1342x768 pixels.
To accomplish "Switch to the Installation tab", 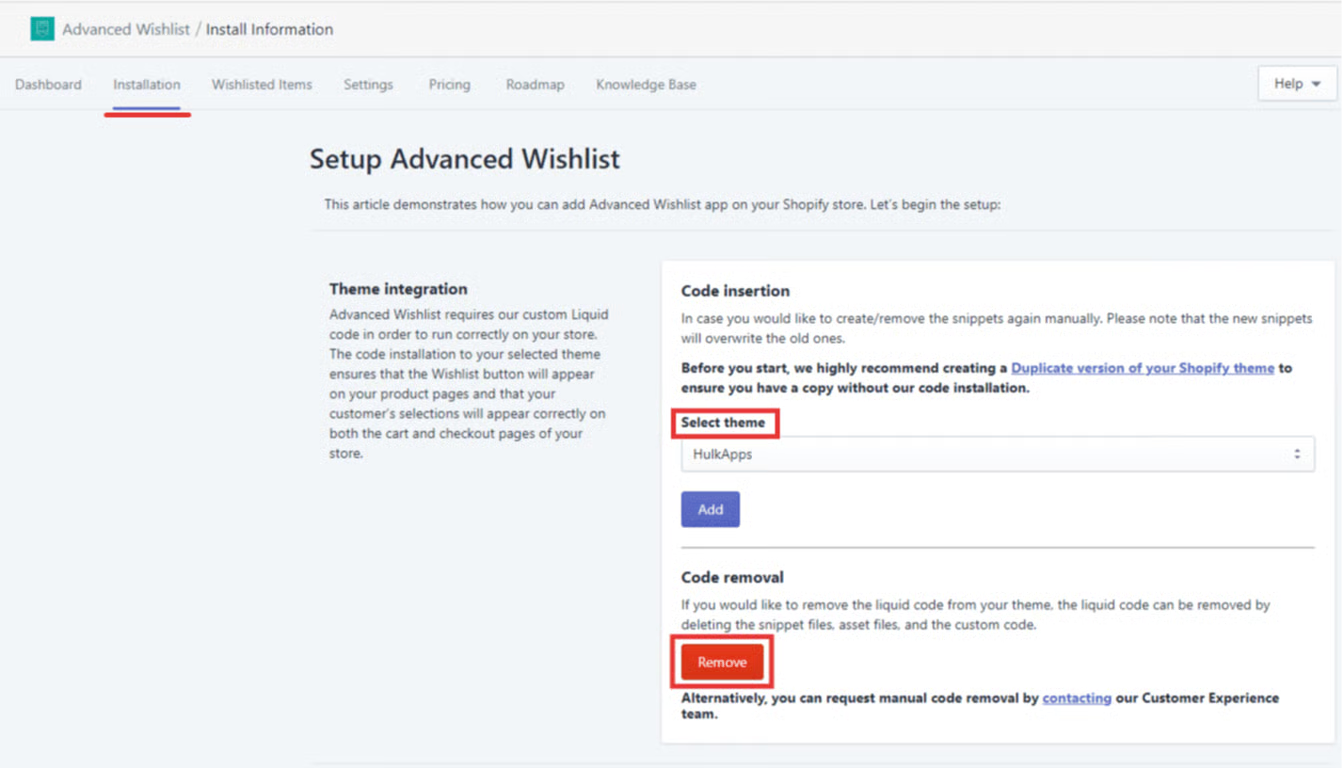I will (147, 85).
